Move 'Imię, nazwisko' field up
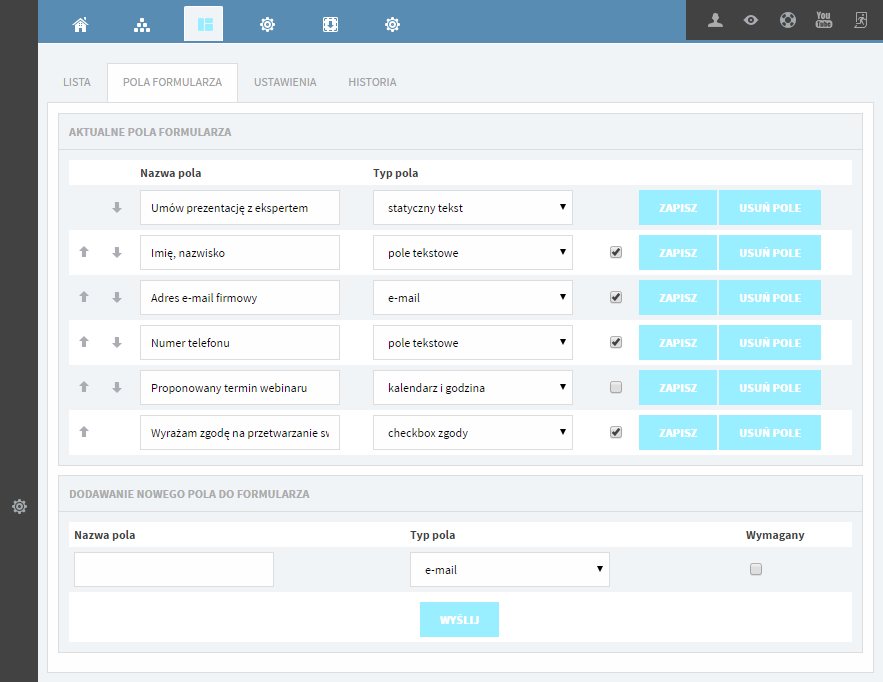Image resolution: width=883 pixels, height=682 pixels. click(x=84, y=252)
